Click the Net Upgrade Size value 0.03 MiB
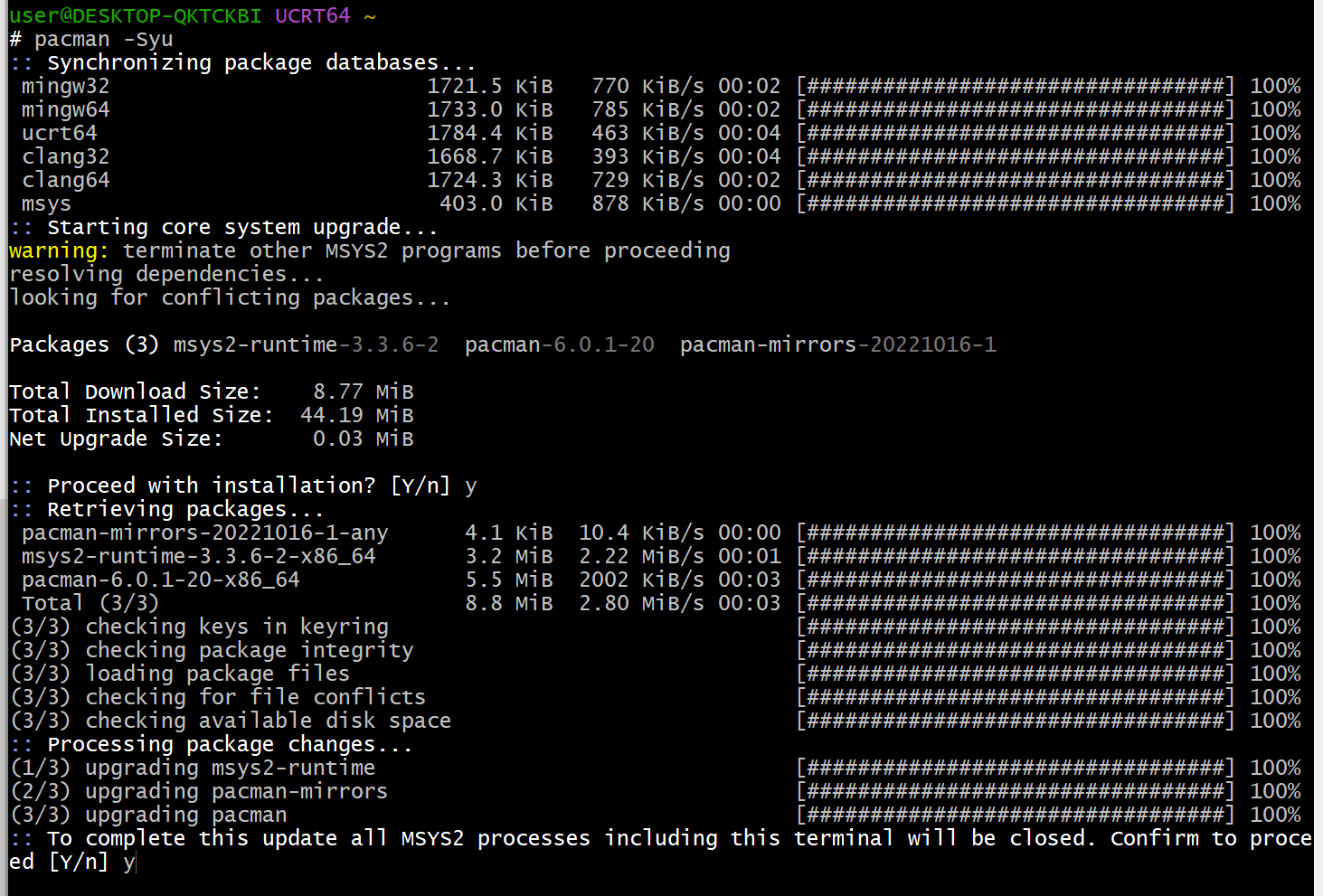The image size is (1323, 896). tap(364, 439)
